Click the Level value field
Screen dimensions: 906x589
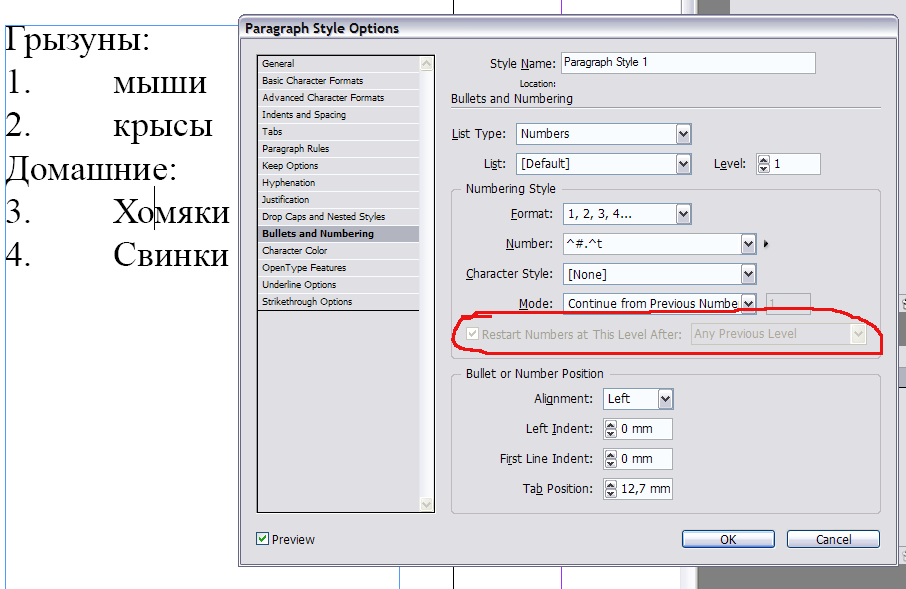click(795, 164)
